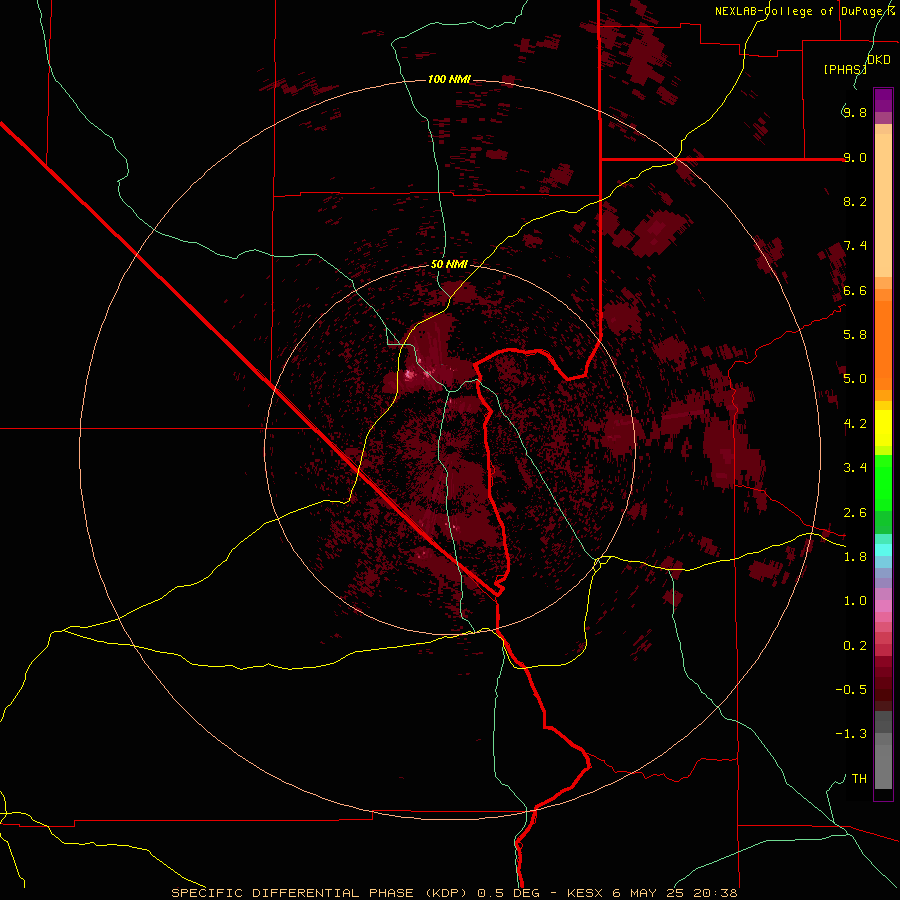Select the purple top band of the color bar
Viewport: 900px width, 900px height.
[x=883, y=100]
